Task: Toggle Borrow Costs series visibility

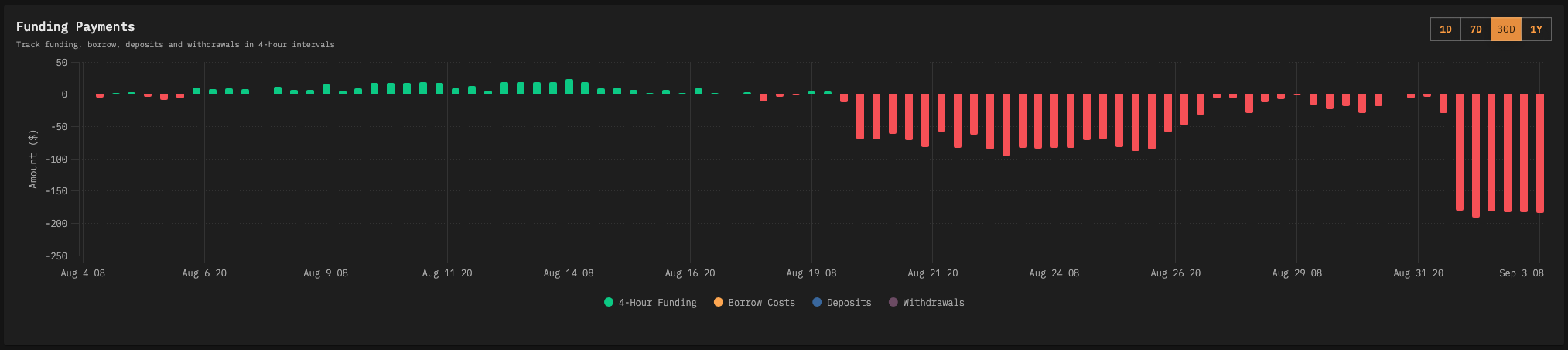Action: [761, 303]
